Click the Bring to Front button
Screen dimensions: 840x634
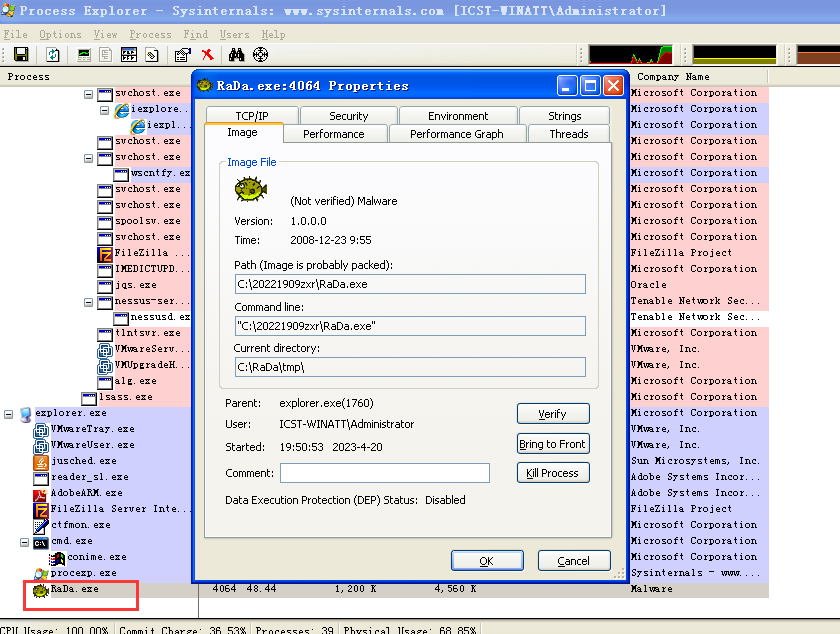553,444
